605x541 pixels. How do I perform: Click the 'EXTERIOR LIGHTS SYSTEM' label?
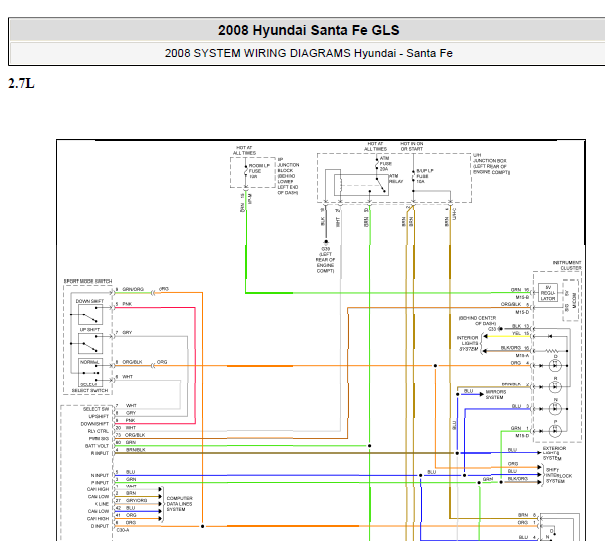[x=554, y=453]
